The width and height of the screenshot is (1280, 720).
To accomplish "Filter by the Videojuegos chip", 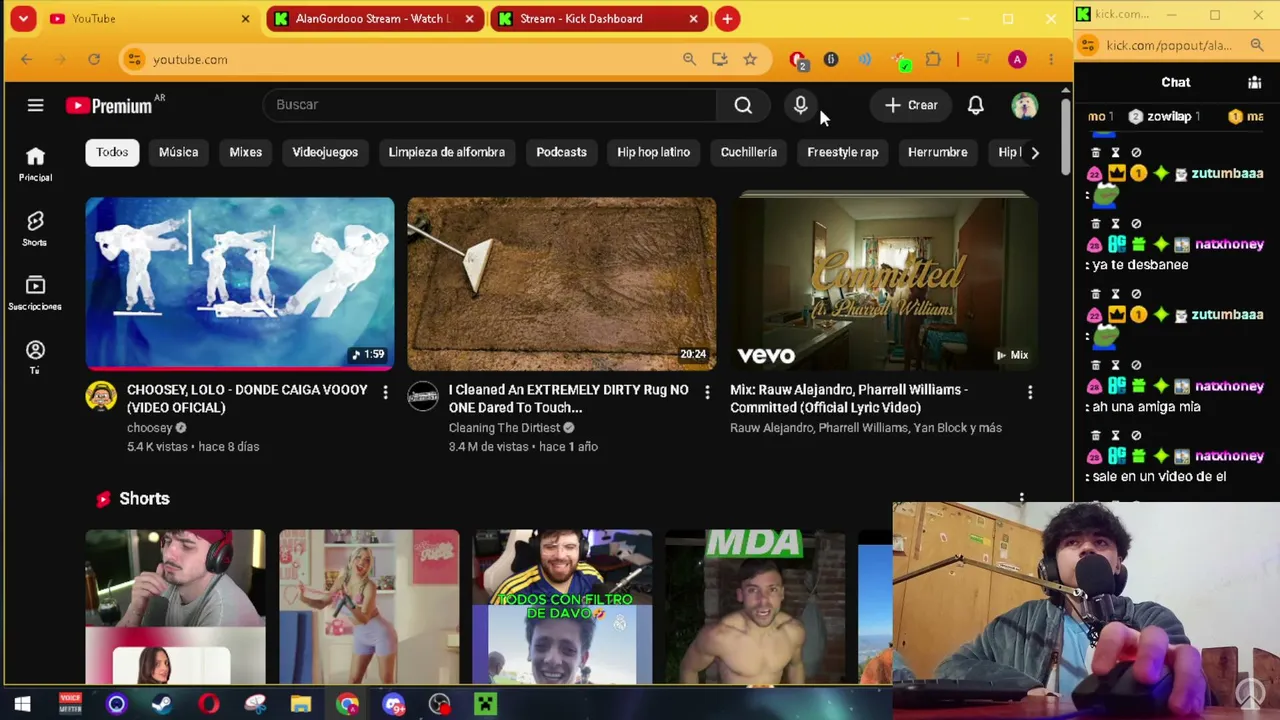I will click(325, 152).
